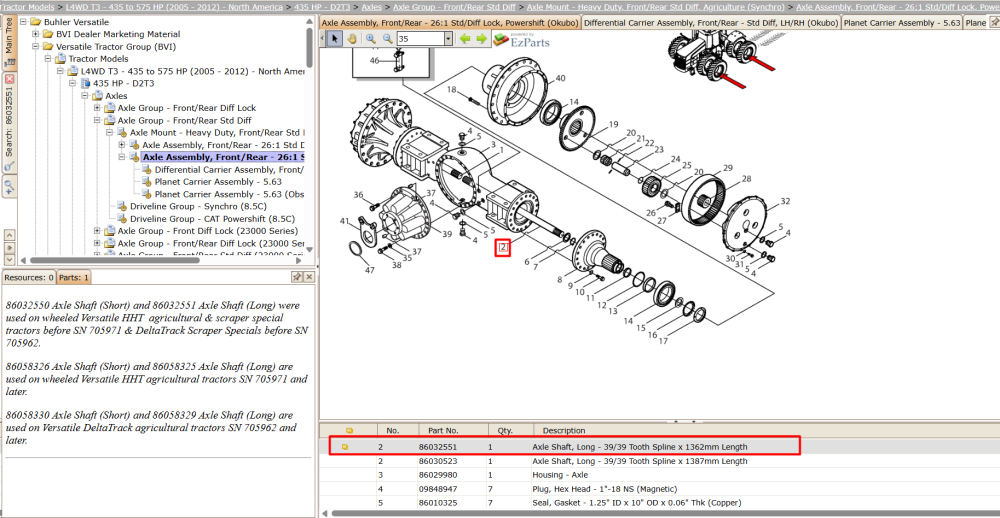Select Planet Carrier Assembly - 5.63 (Obs) in the tree
Image resolution: width=1000 pixels, height=518 pixels.
coord(229,194)
